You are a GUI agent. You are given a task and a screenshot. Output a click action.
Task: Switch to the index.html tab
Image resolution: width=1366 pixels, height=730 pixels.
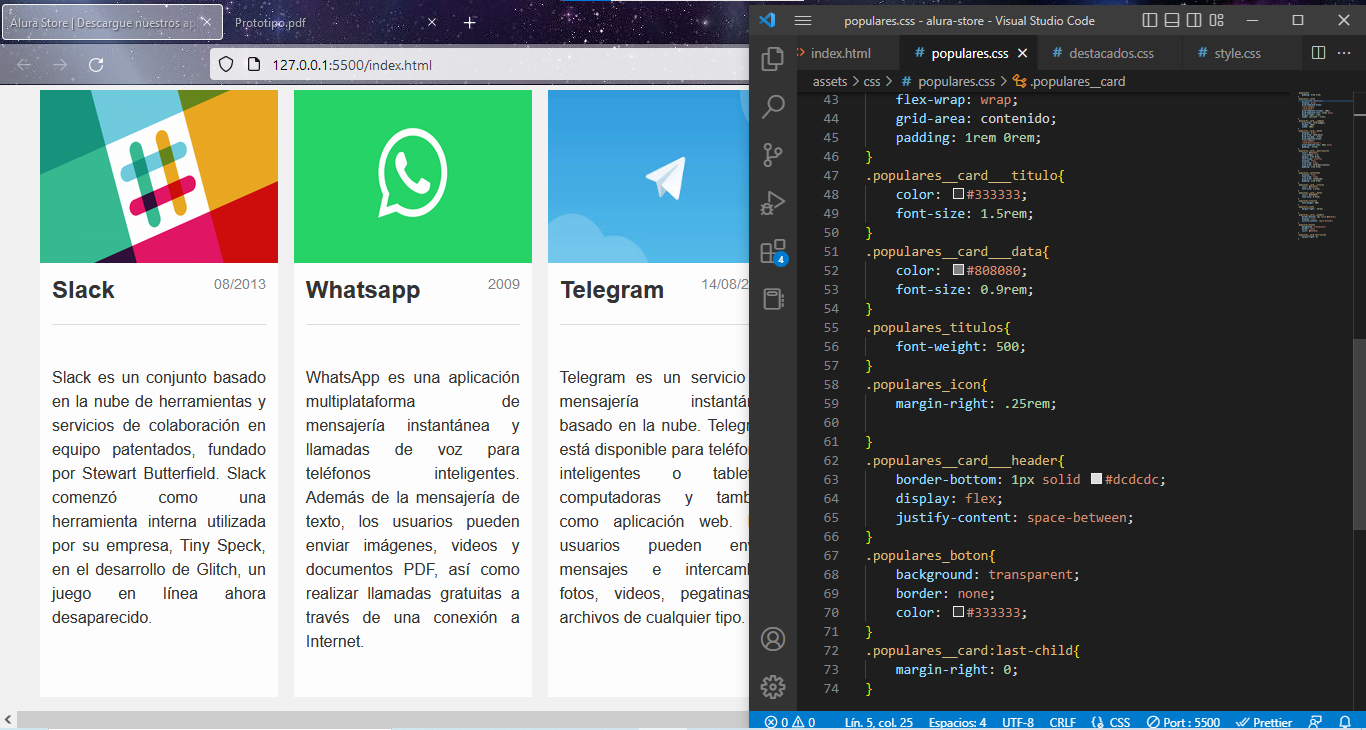click(840, 54)
